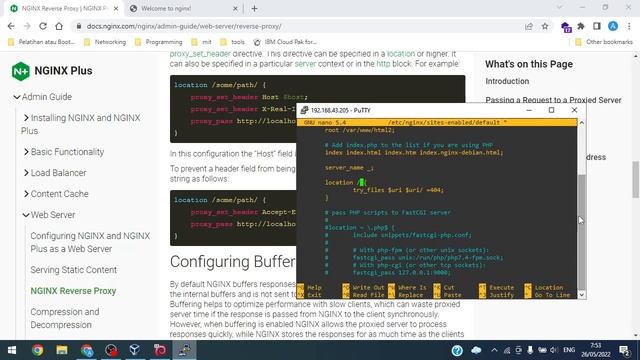Click the browser page scrollbar thumb
Viewport: 640px width, 360px height.
coord(636,180)
